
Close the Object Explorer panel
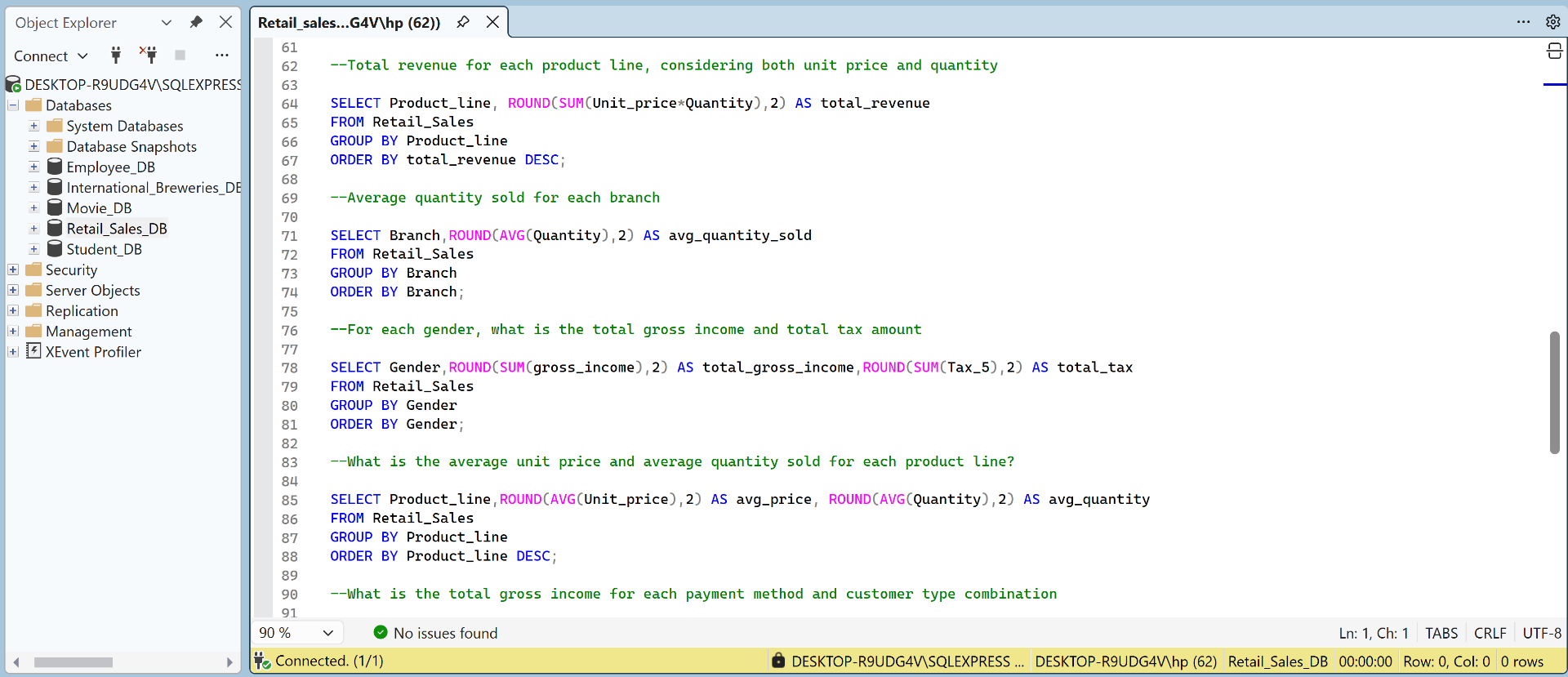(226, 22)
